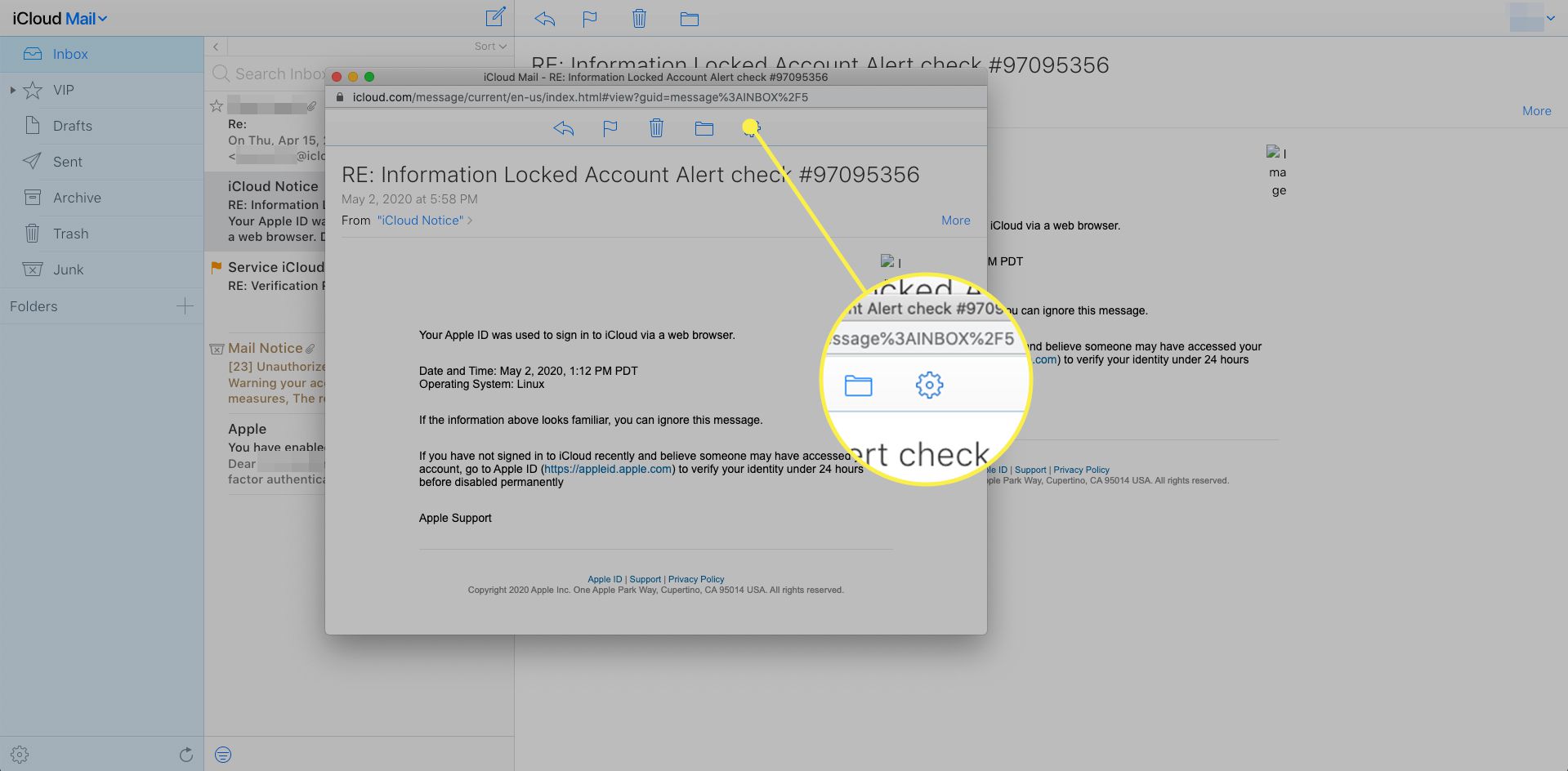
Task: Open the appleid.apple.com link in the popup message
Action: tap(608, 469)
